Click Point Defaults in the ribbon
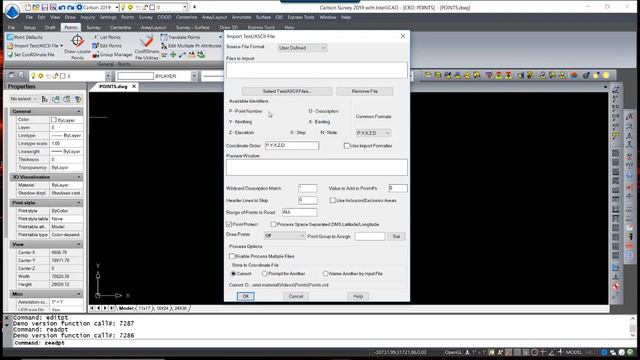 25,37
